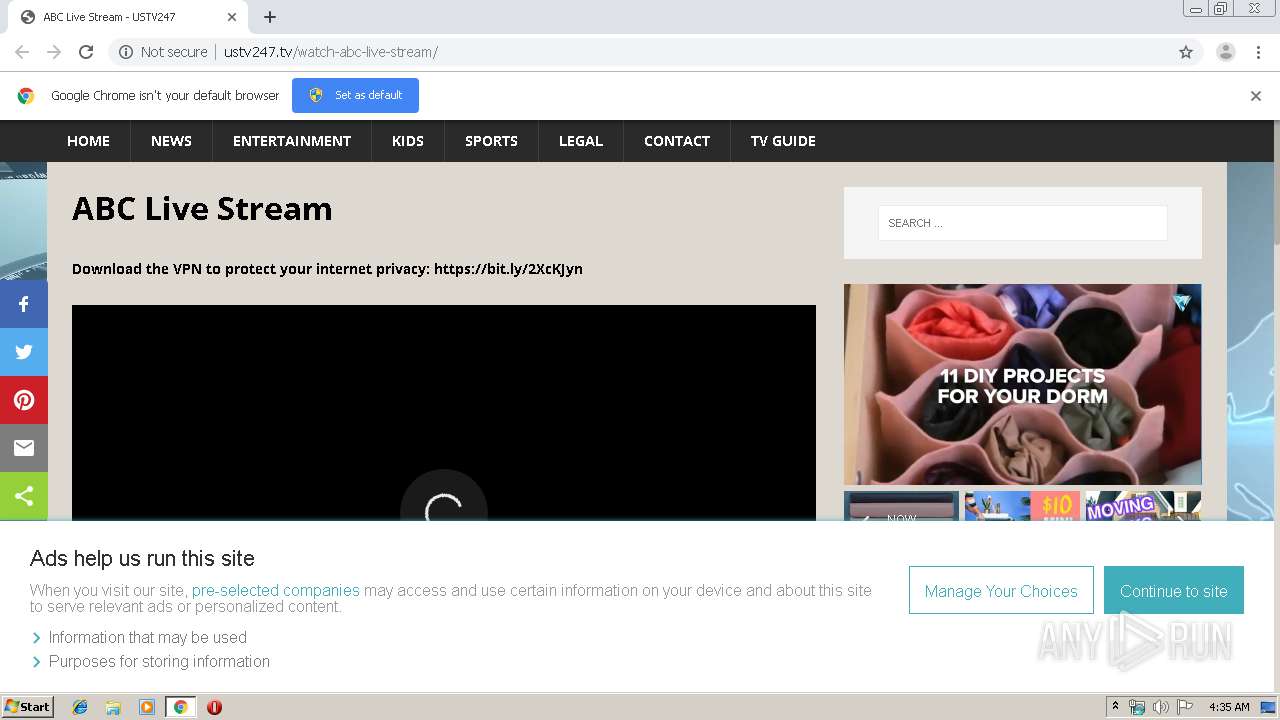Open Action Center flag tray icon

1185,707
